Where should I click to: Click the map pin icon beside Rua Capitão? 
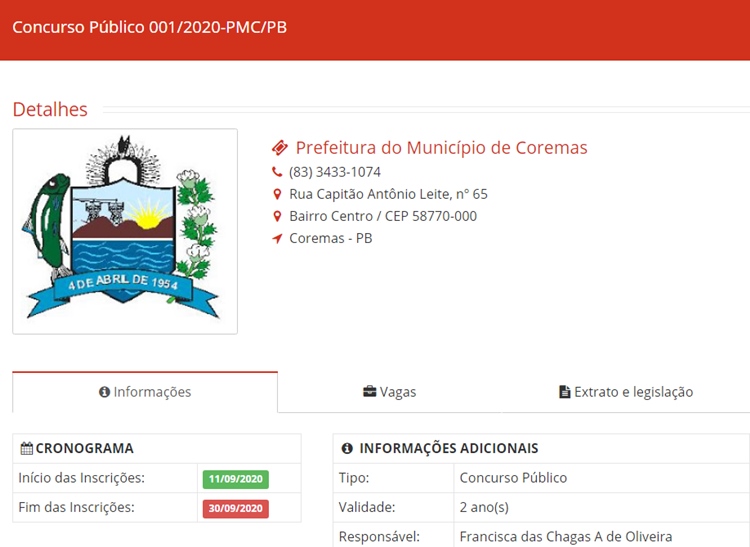click(278, 194)
